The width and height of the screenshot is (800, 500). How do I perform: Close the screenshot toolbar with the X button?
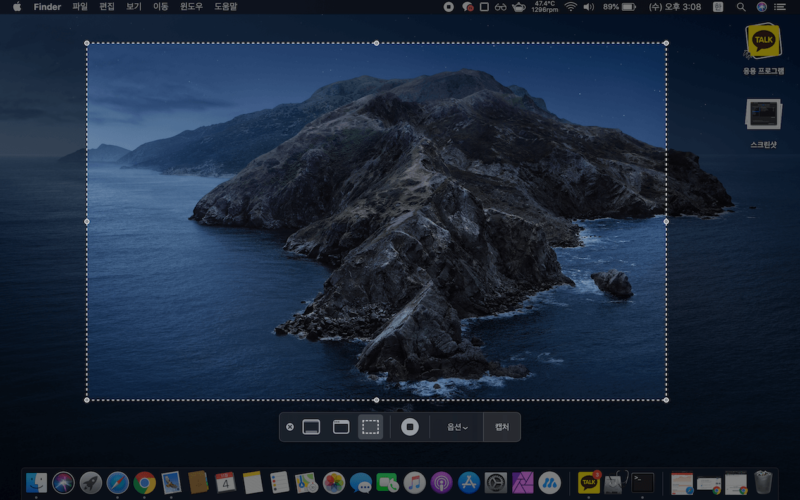point(290,427)
